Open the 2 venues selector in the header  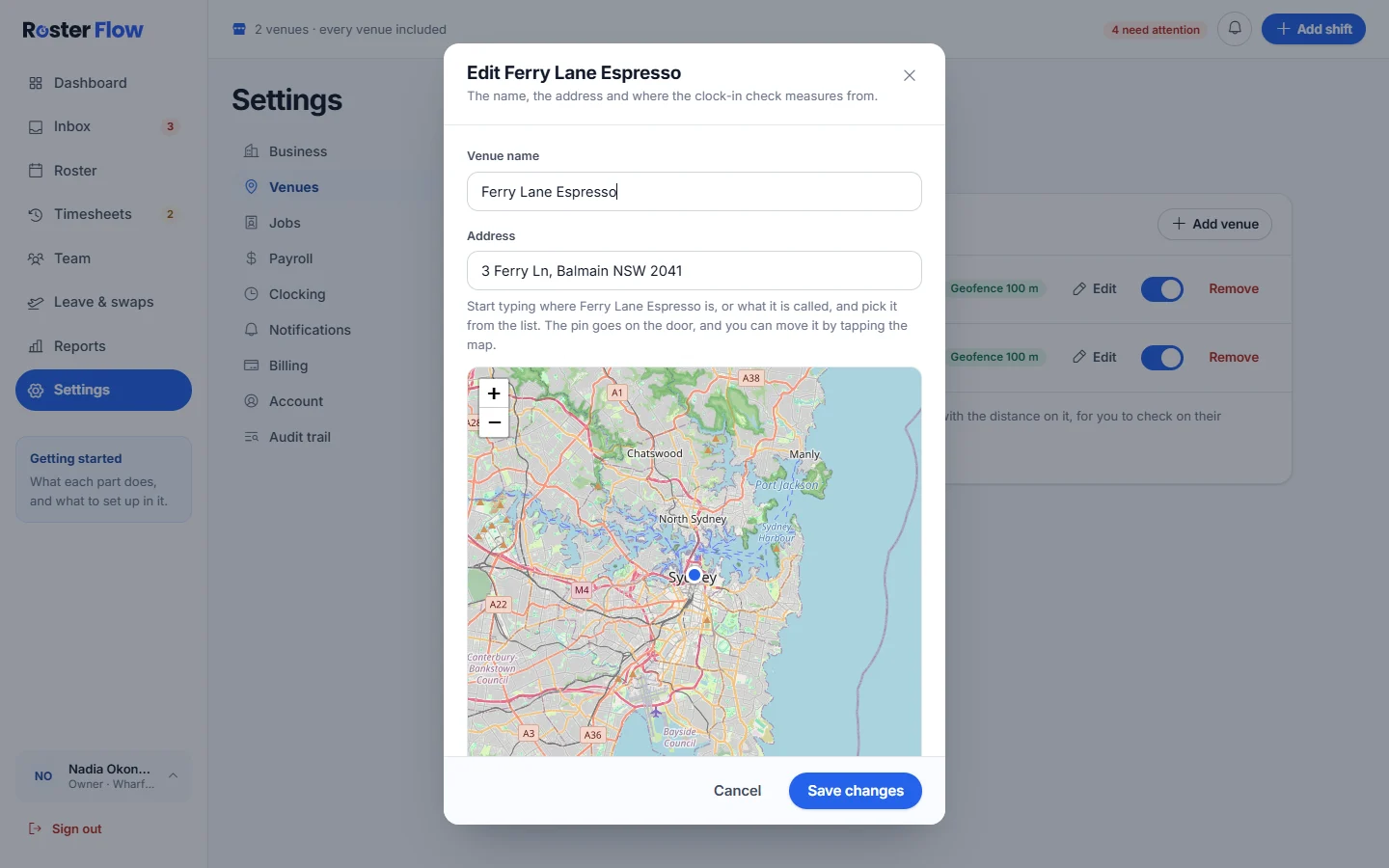click(x=340, y=29)
